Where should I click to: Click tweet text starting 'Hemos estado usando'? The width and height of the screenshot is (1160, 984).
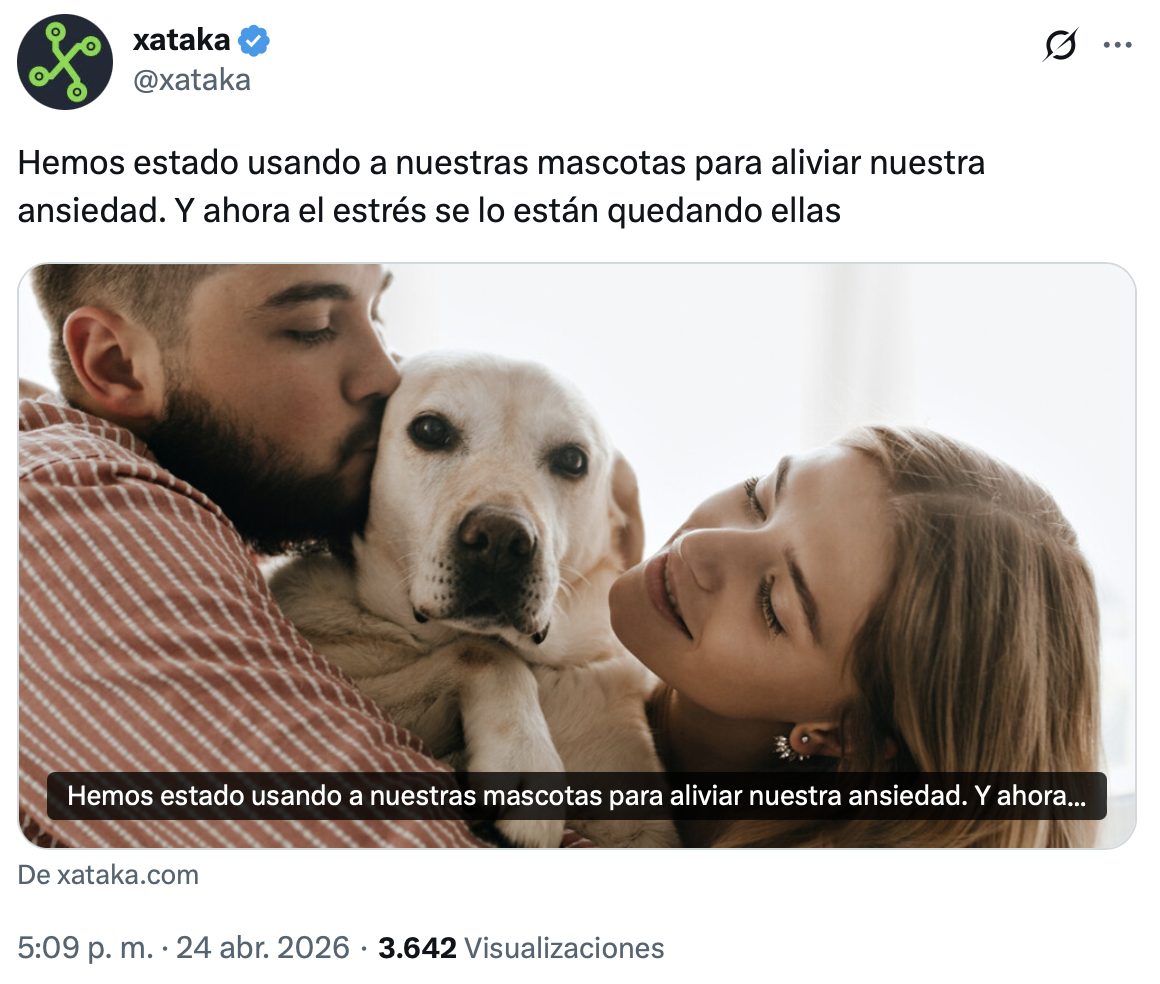pos(501,163)
